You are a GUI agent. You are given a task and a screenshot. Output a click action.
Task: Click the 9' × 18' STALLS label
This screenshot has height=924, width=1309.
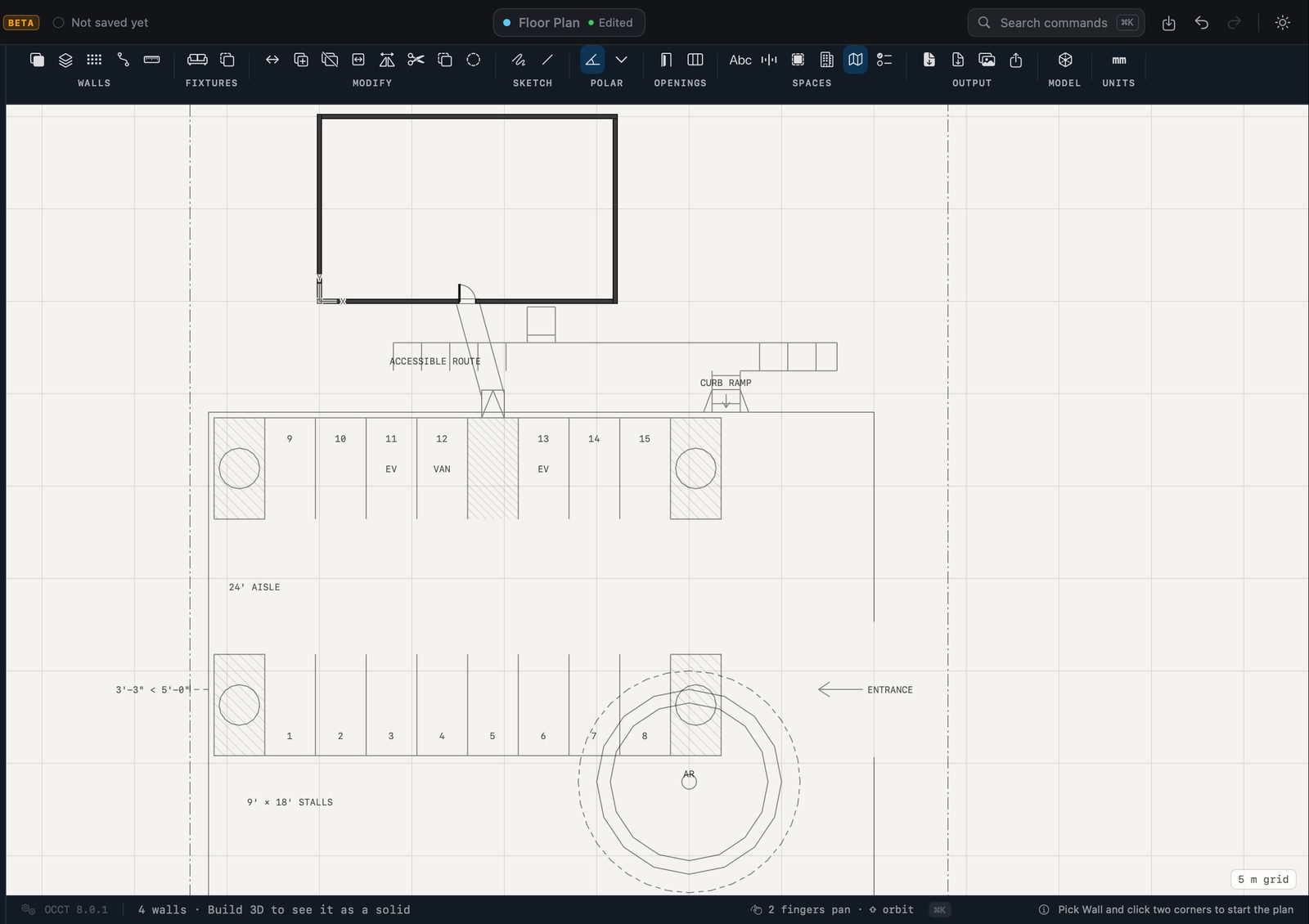(x=290, y=802)
